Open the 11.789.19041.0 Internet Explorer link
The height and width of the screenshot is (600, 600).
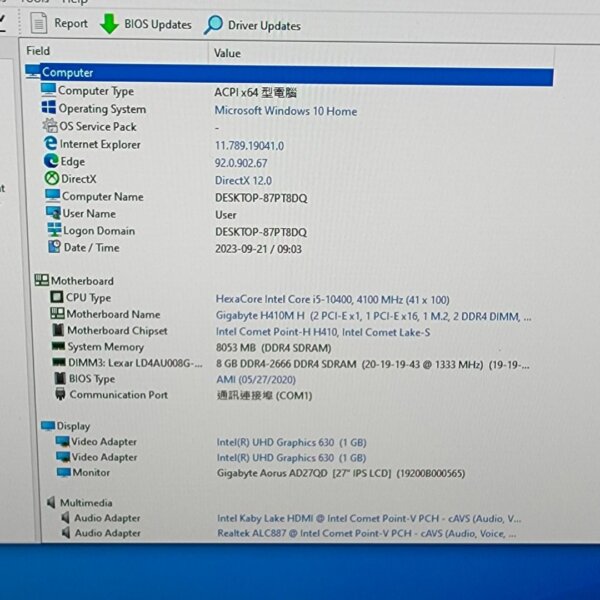click(x=249, y=146)
